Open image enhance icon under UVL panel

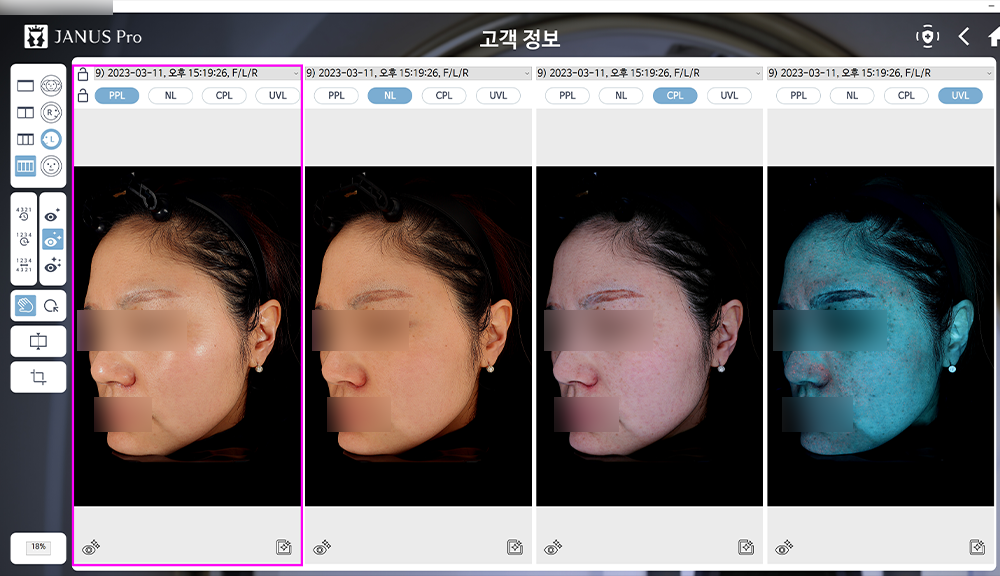(977, 547)
